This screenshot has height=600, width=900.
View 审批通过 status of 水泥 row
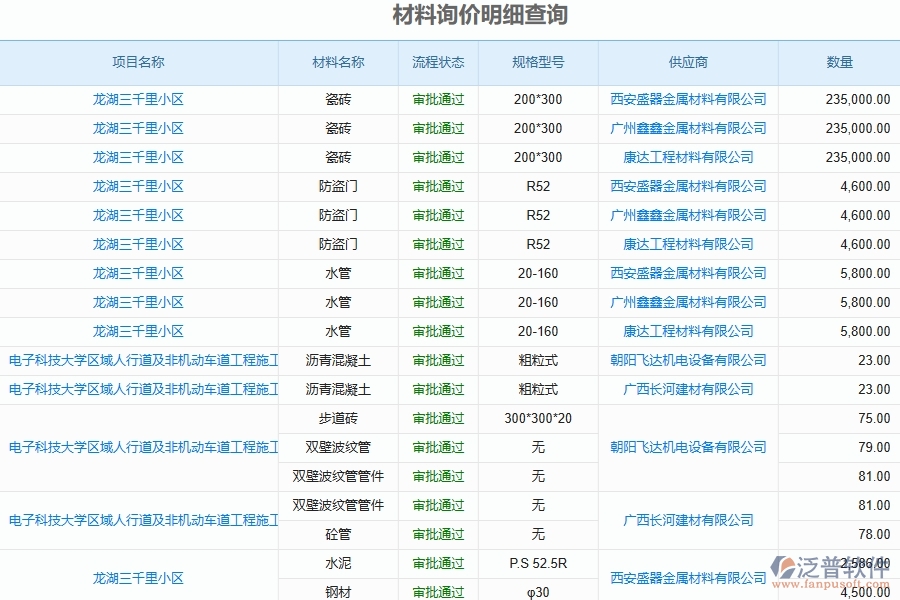(x=437, y=563)
